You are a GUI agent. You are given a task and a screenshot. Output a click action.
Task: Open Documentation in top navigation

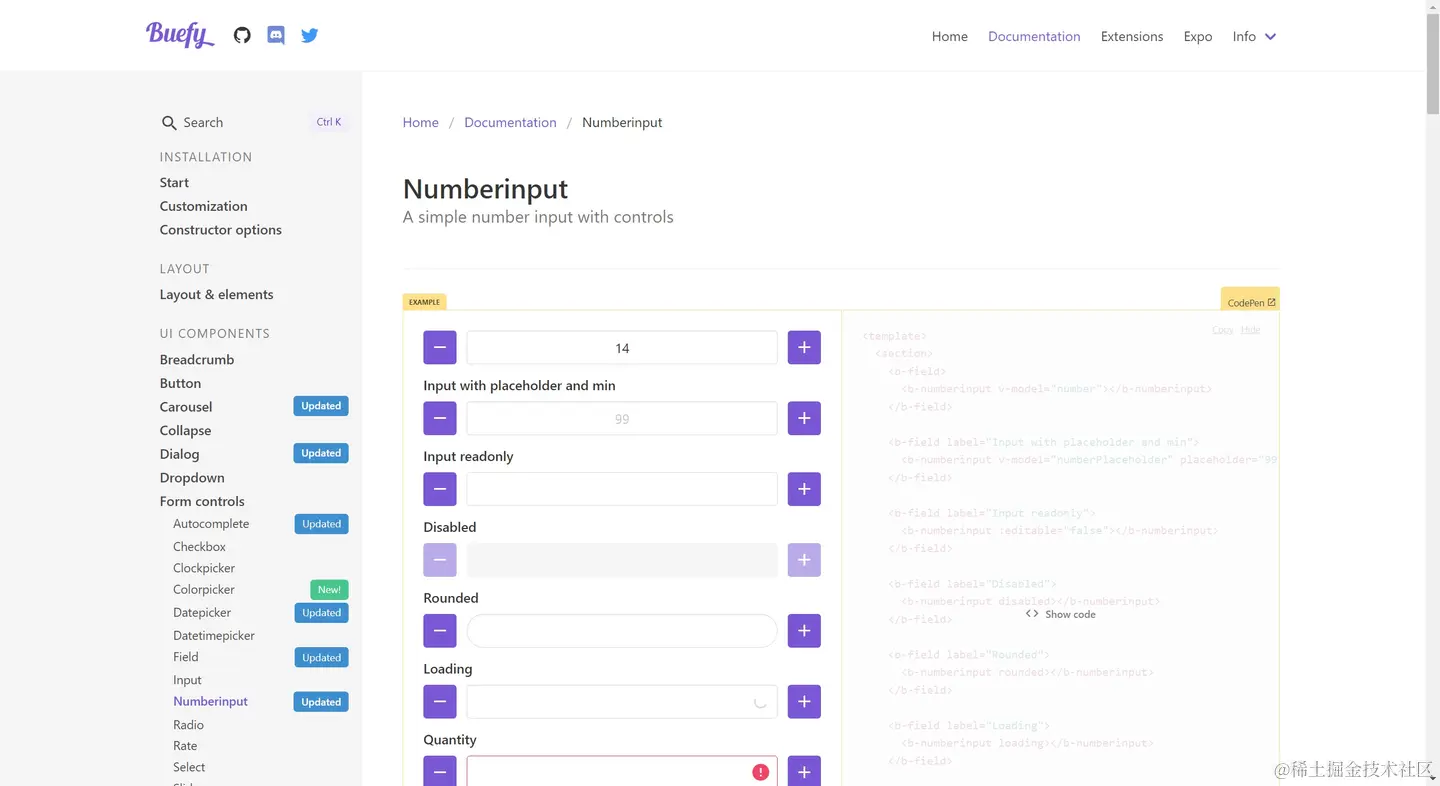click(1034, 36)
